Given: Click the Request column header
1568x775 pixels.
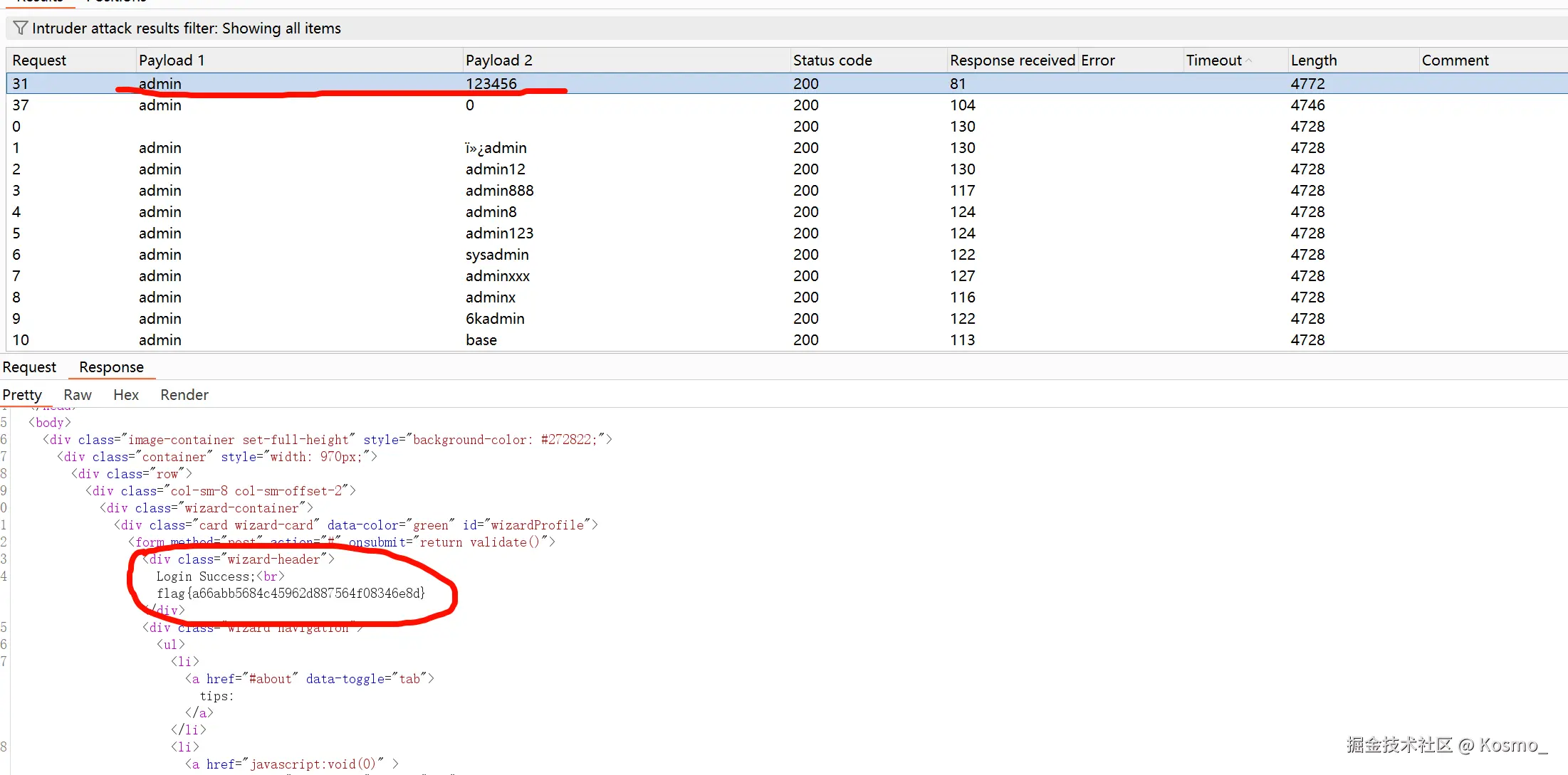Looking at the screenshot, I should tap(39, 60).
